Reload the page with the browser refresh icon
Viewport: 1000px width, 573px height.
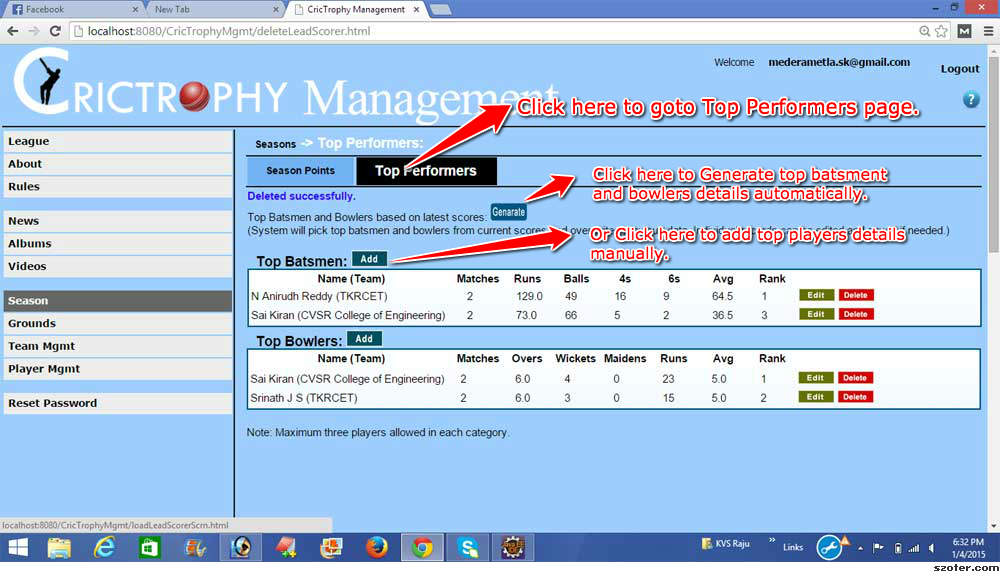tap(54, 31)
